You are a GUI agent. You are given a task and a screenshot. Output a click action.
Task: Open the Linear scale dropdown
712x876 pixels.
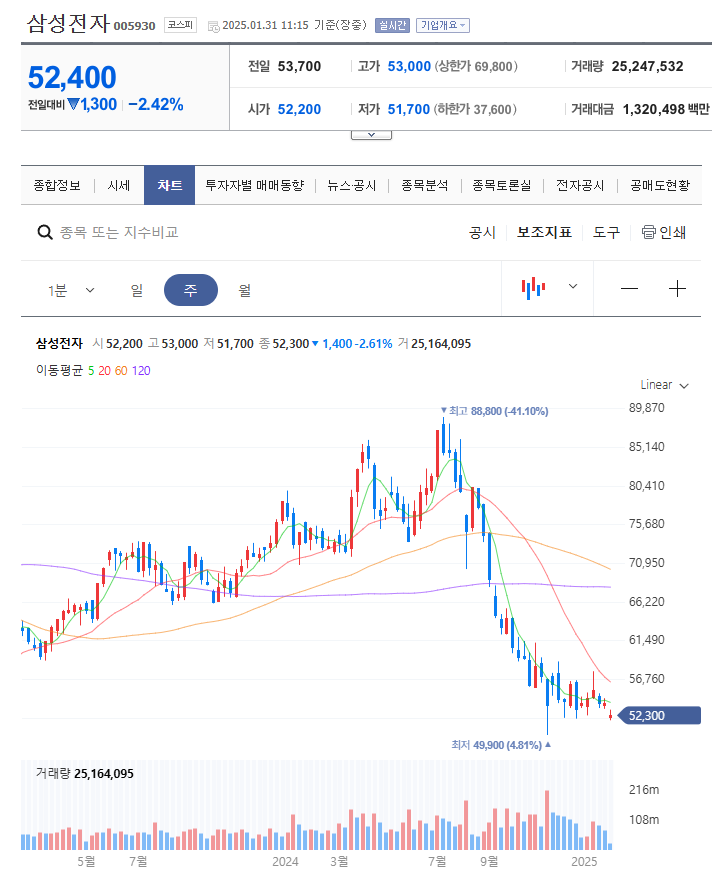(664, 385)
